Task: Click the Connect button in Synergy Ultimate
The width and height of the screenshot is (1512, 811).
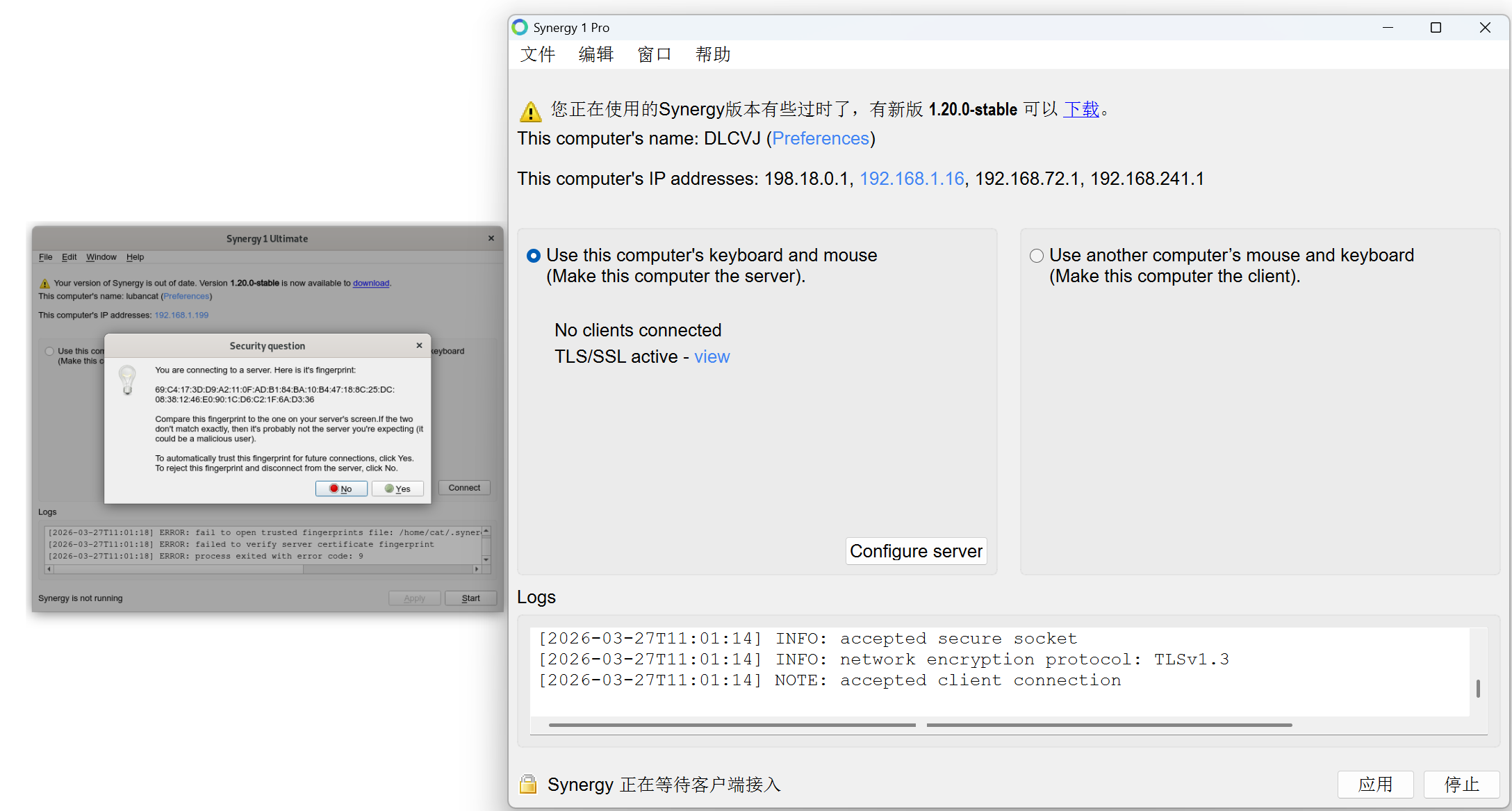Action: (464, 488)
